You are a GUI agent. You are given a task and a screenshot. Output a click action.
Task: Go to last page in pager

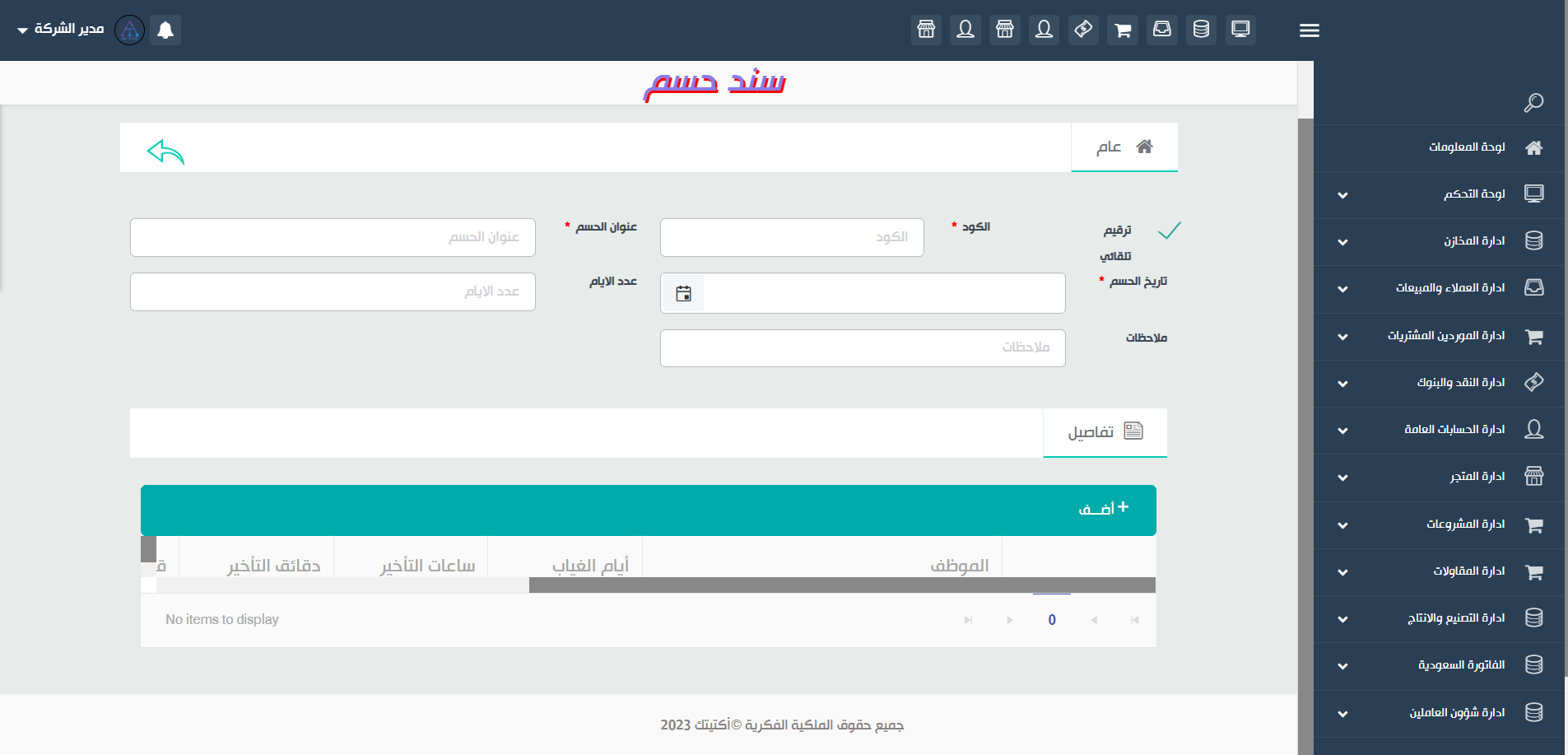pos(968,620)
